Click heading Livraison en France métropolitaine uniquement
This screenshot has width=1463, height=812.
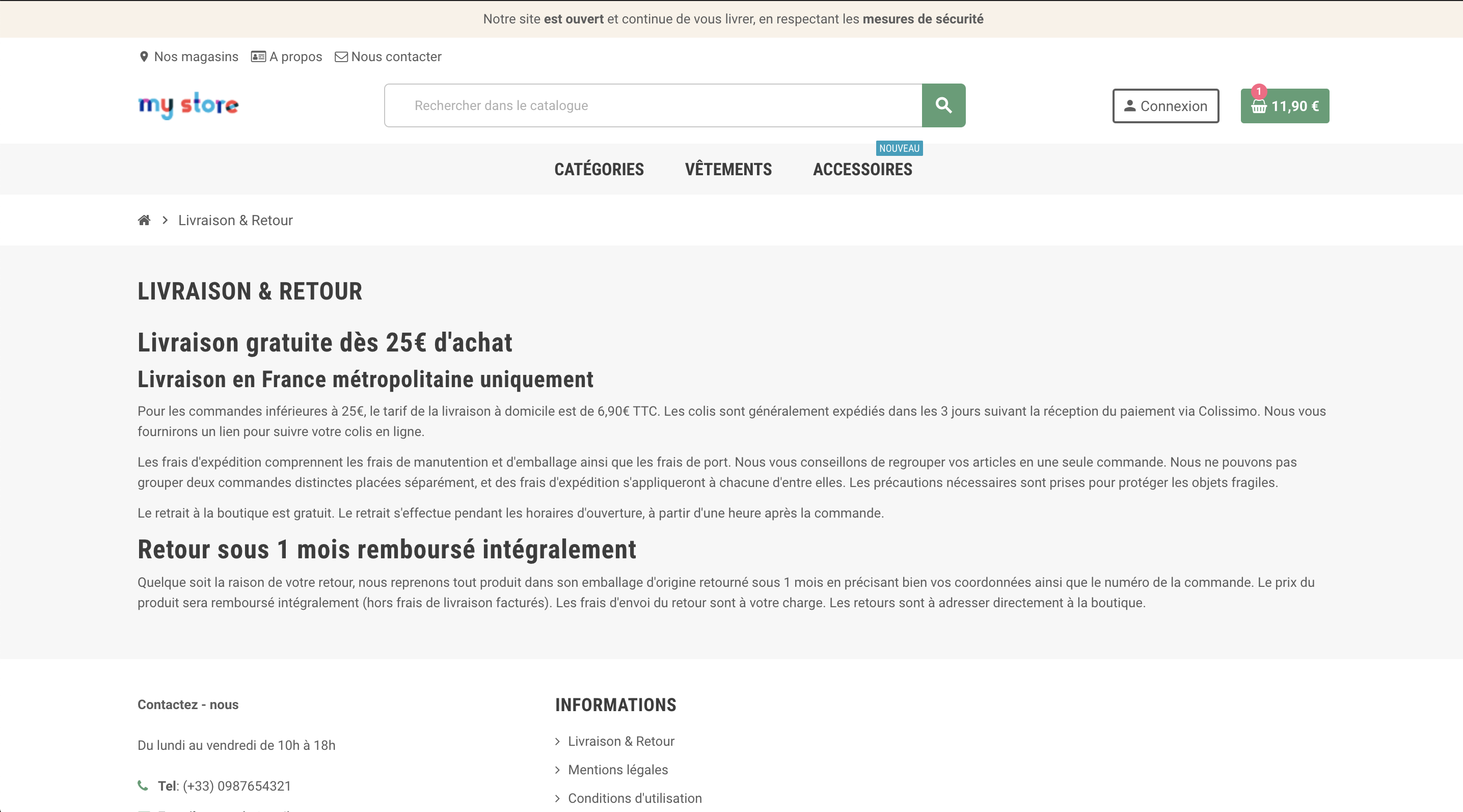click(x=365, y=380)
